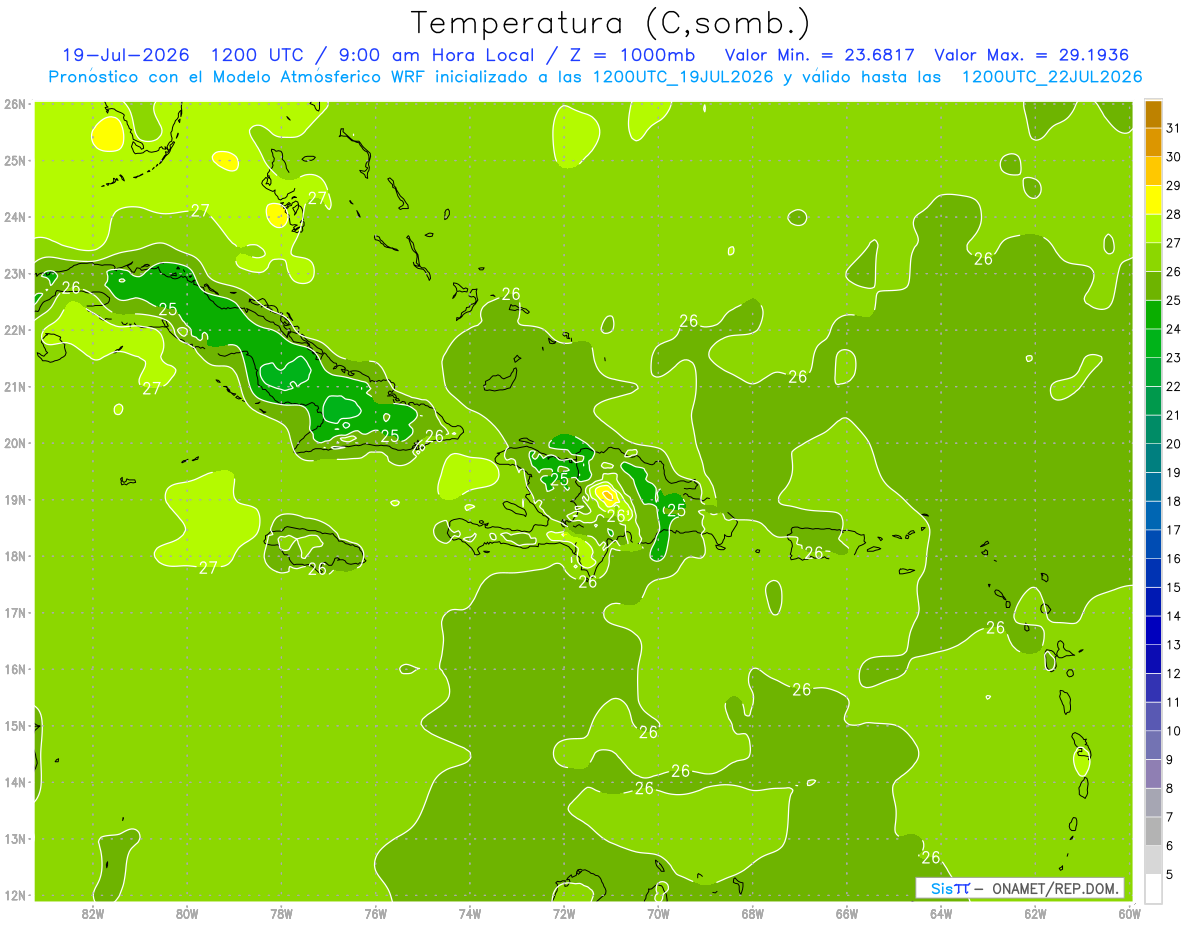This screenshot has height=927, width=1200.
Task: Click the 17N latitude axis label
Action: click(14, 612)
